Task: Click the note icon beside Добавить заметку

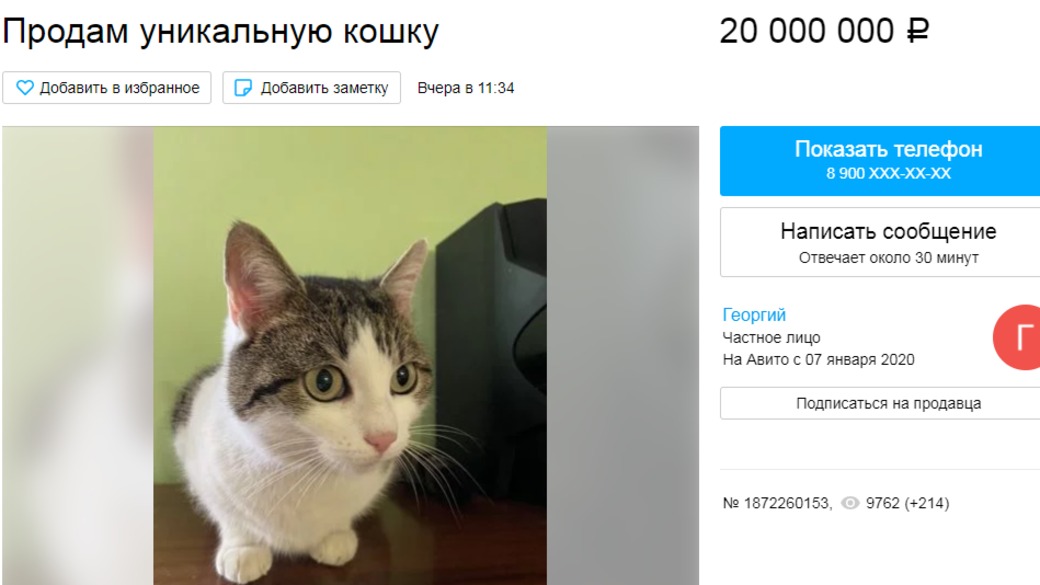Action: coord(243,88)
